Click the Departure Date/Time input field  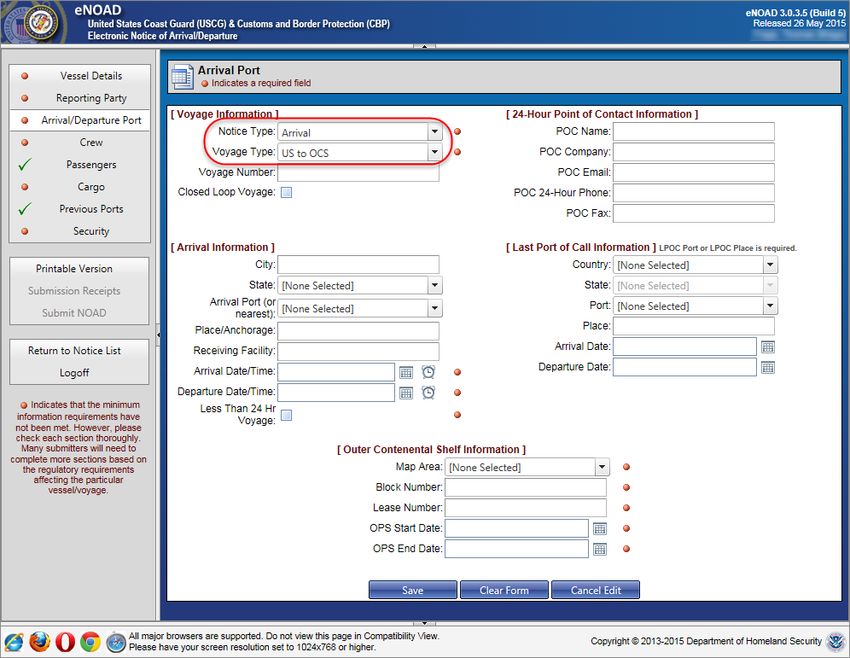tap(336, 393)
